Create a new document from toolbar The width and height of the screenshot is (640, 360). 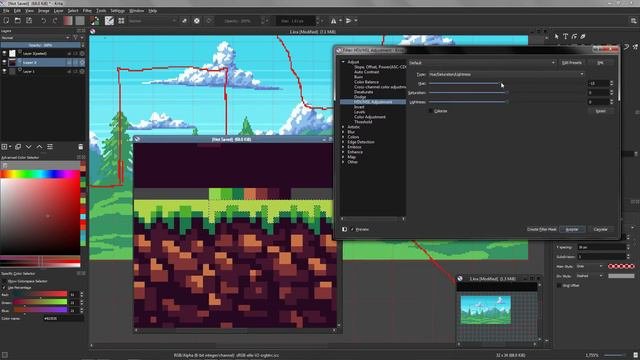[7, 20]
